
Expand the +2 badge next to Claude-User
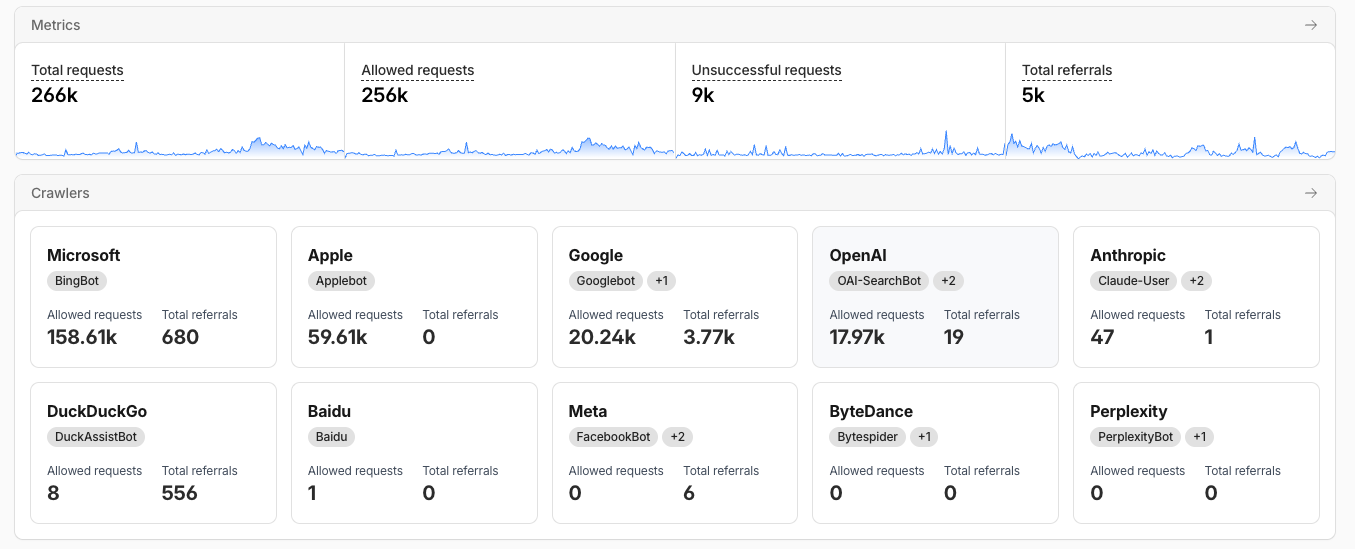click(1197, 281)
